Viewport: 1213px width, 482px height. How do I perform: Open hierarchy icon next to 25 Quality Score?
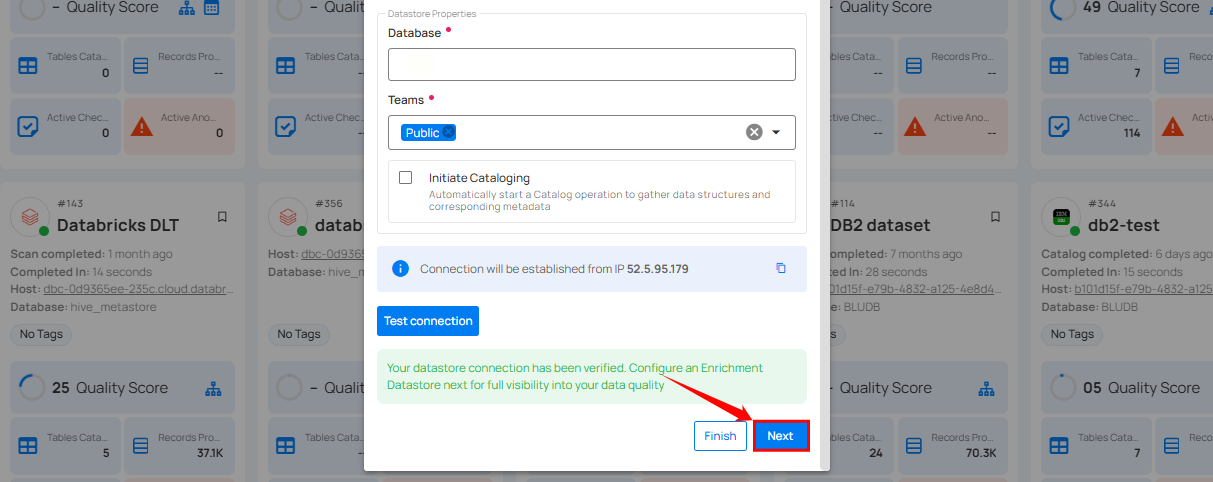pos(212,388)
